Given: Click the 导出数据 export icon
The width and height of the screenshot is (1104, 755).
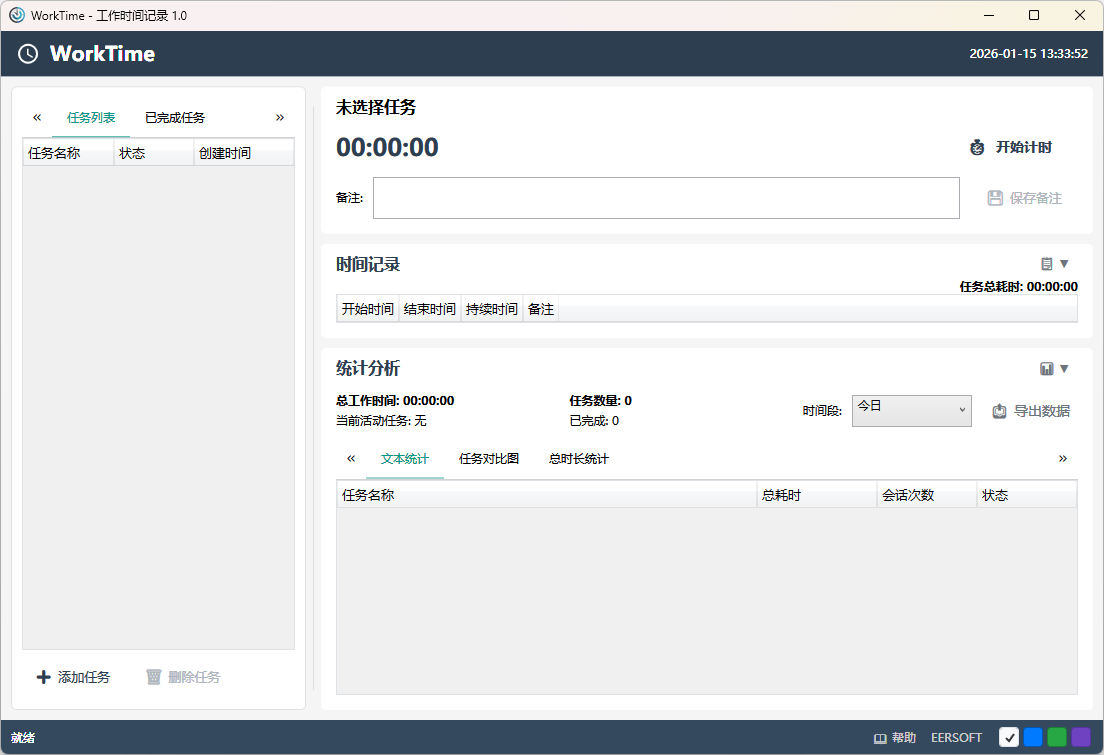Looking at the screenshot, I should [999, 411].
